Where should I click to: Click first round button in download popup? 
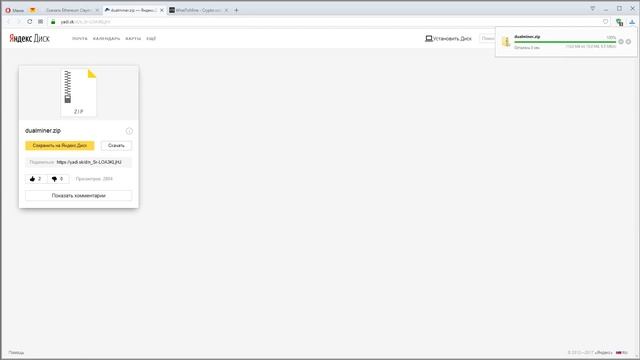[x=621, y=42]
